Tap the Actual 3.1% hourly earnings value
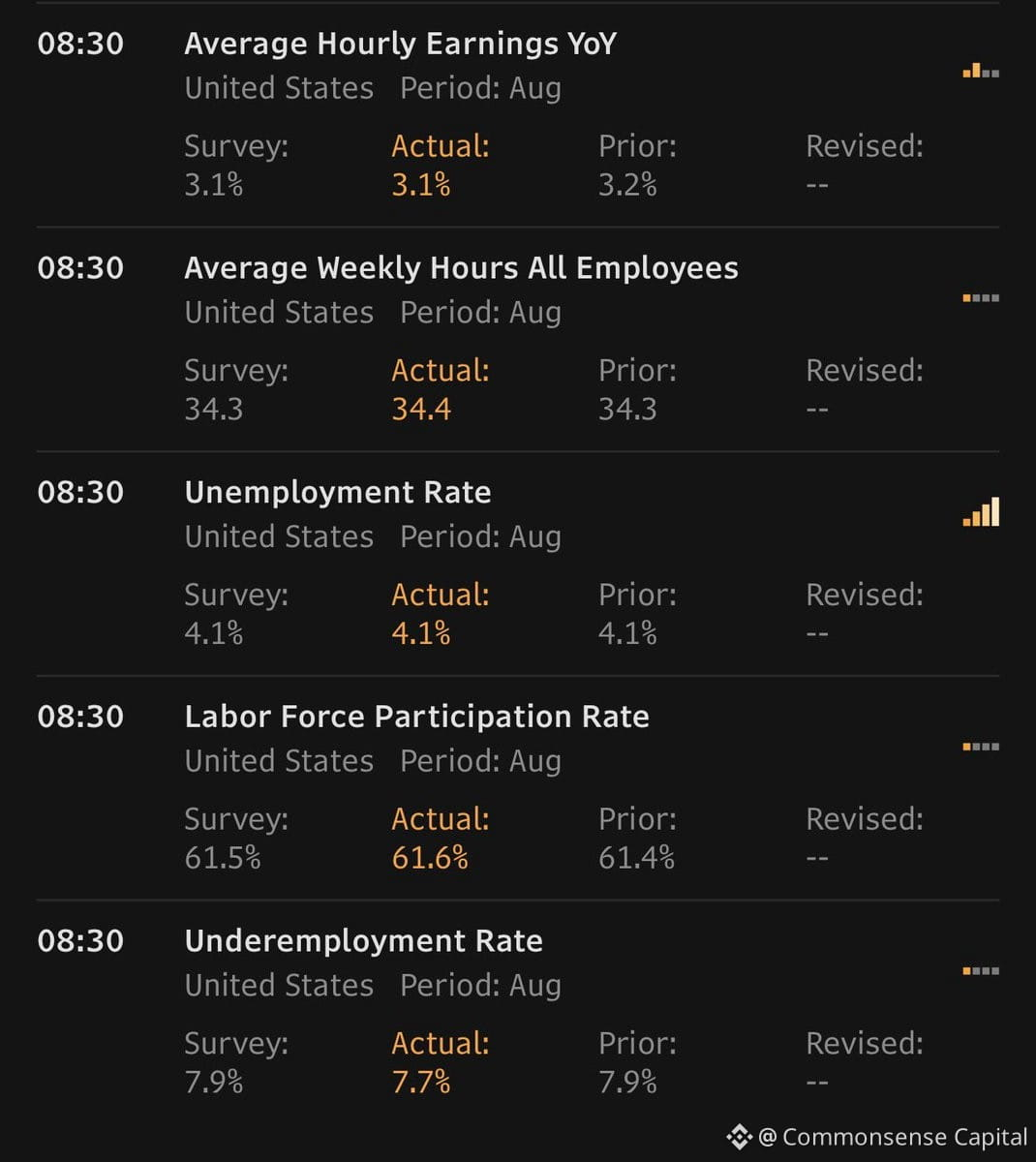 pos(421,184)
